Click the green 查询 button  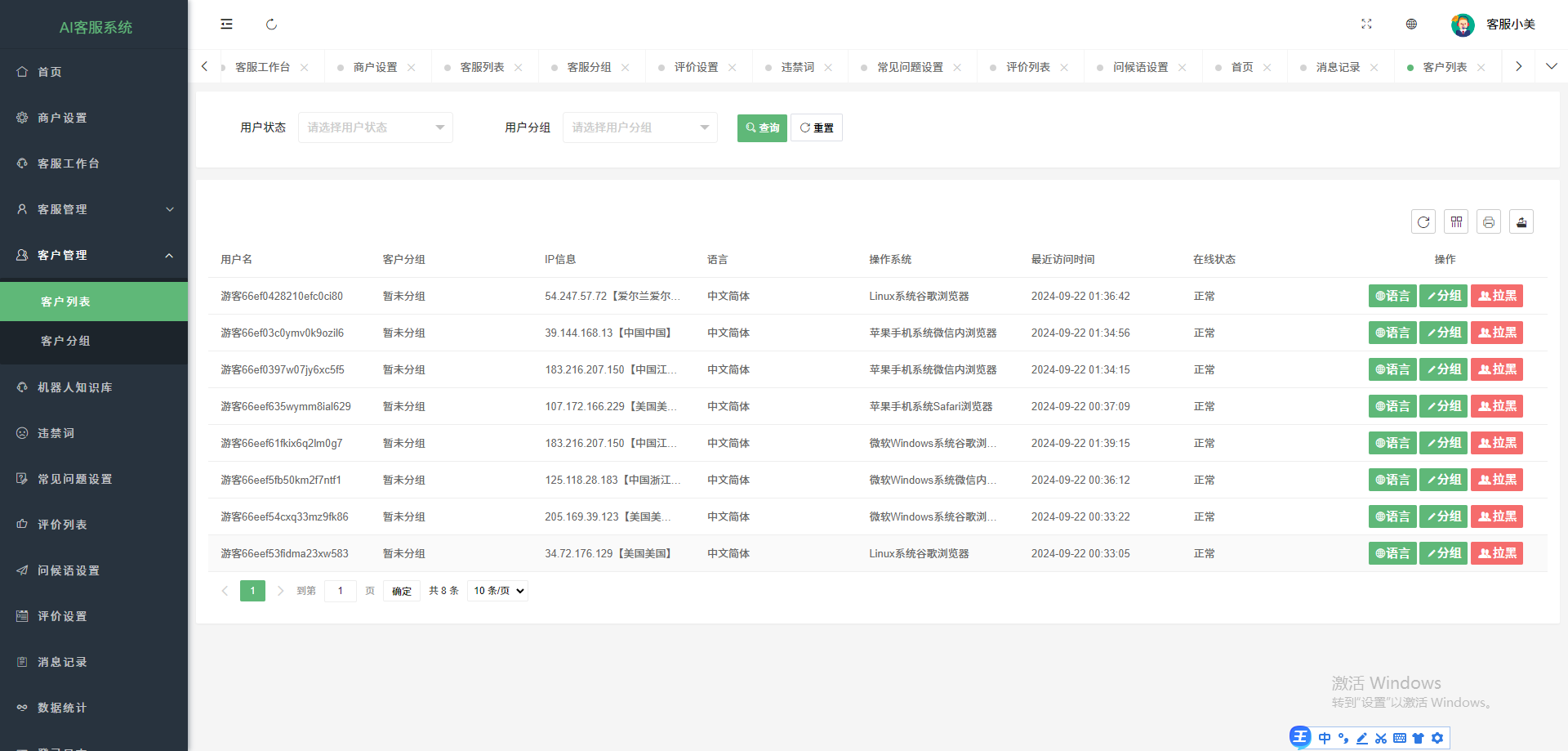point(762,127)
